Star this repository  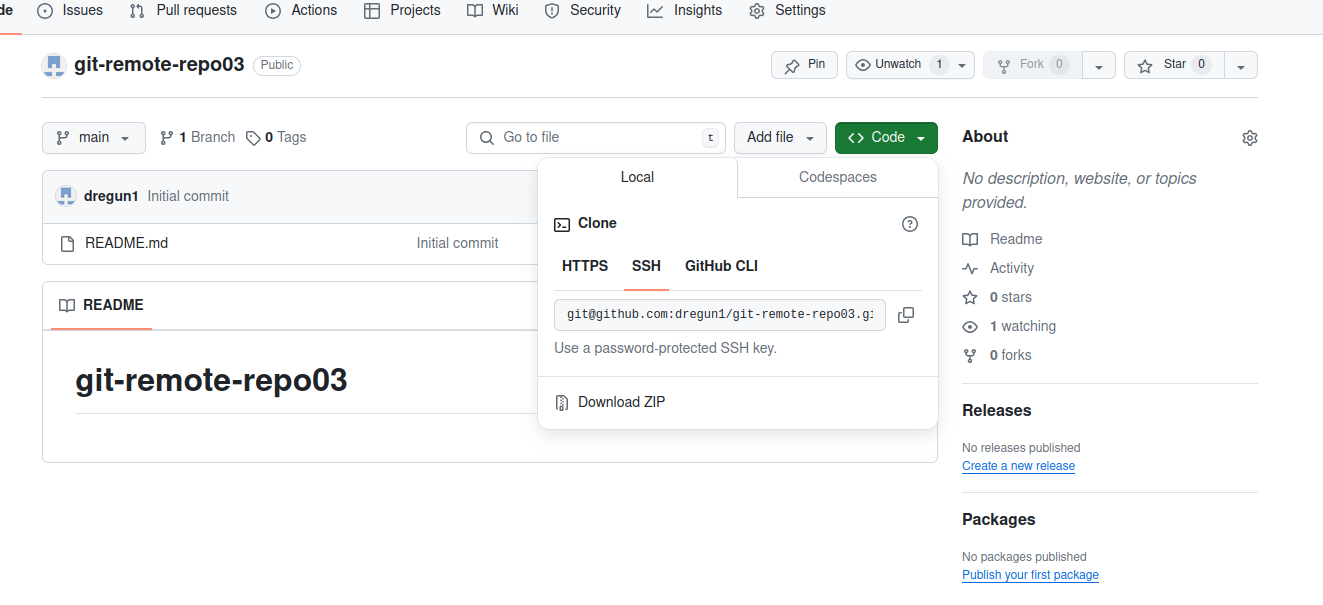[x=1174, y=65]
